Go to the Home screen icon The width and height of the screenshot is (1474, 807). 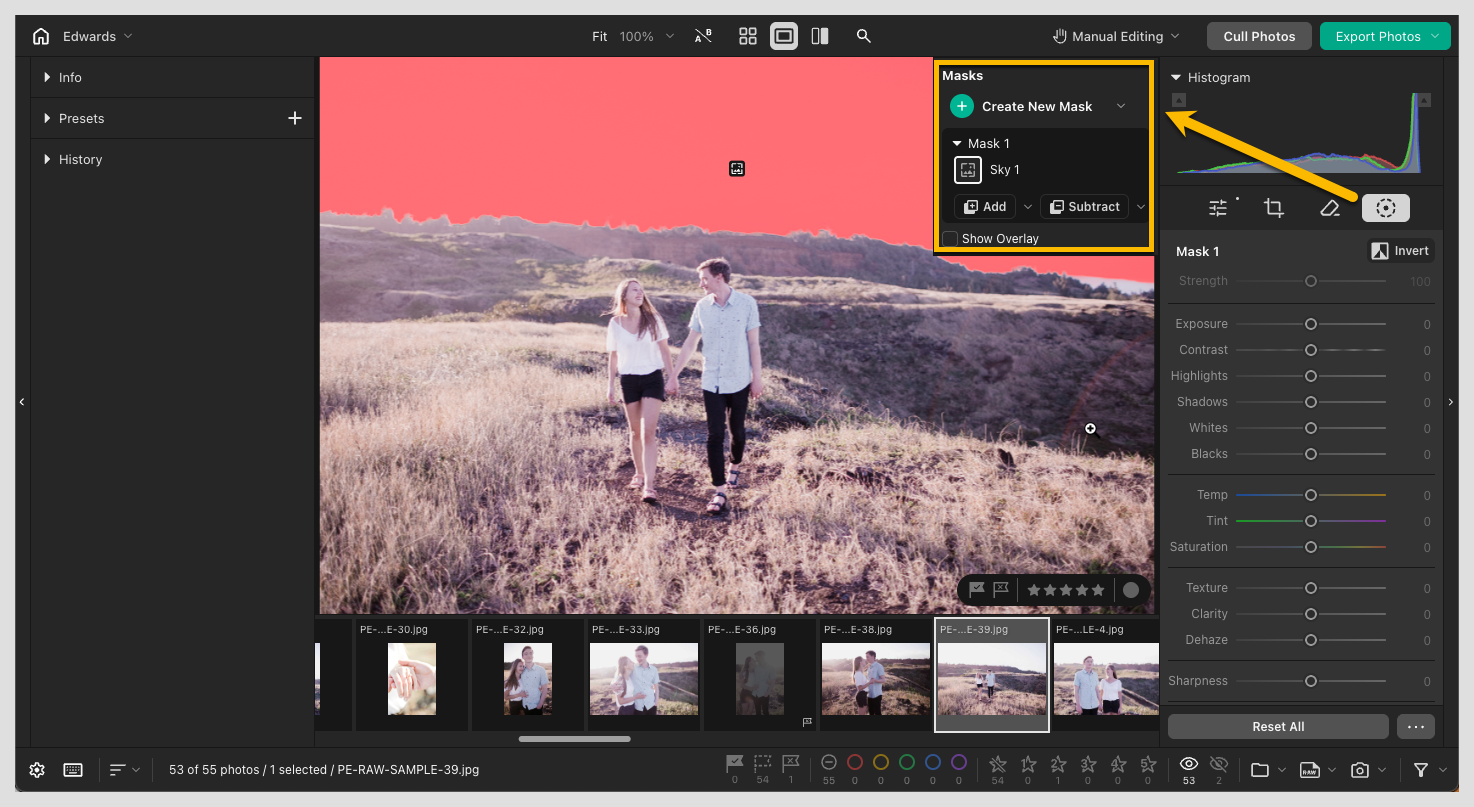[x=41, y=36]
